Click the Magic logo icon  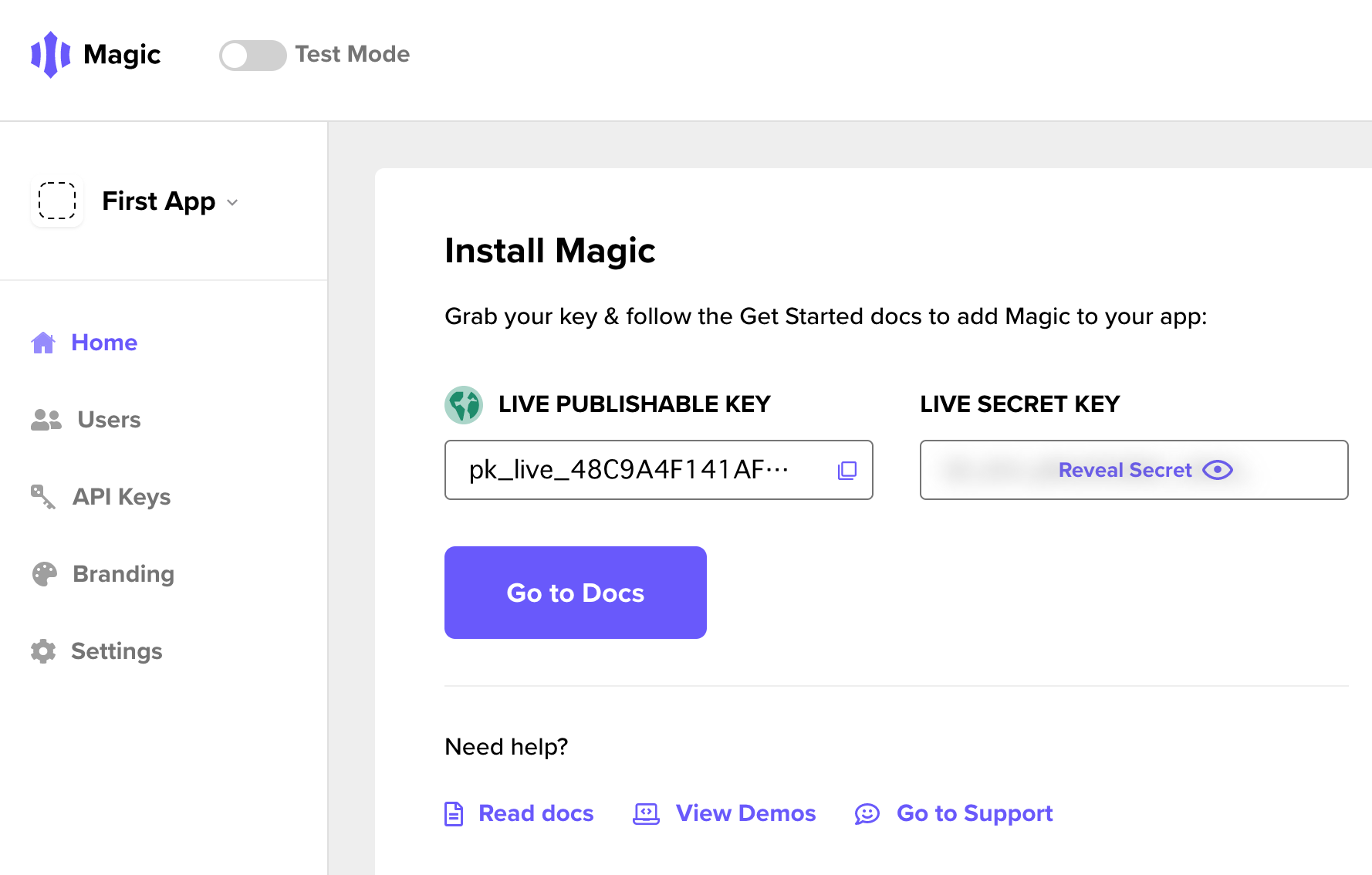(50, 54)
